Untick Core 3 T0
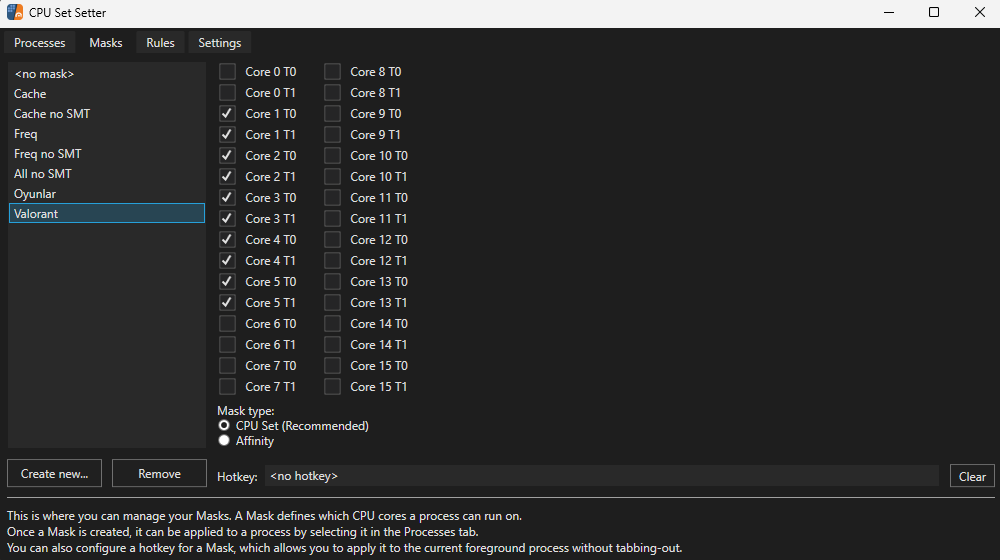This screenshot has width=1000, height=560. tap(227, 198)
